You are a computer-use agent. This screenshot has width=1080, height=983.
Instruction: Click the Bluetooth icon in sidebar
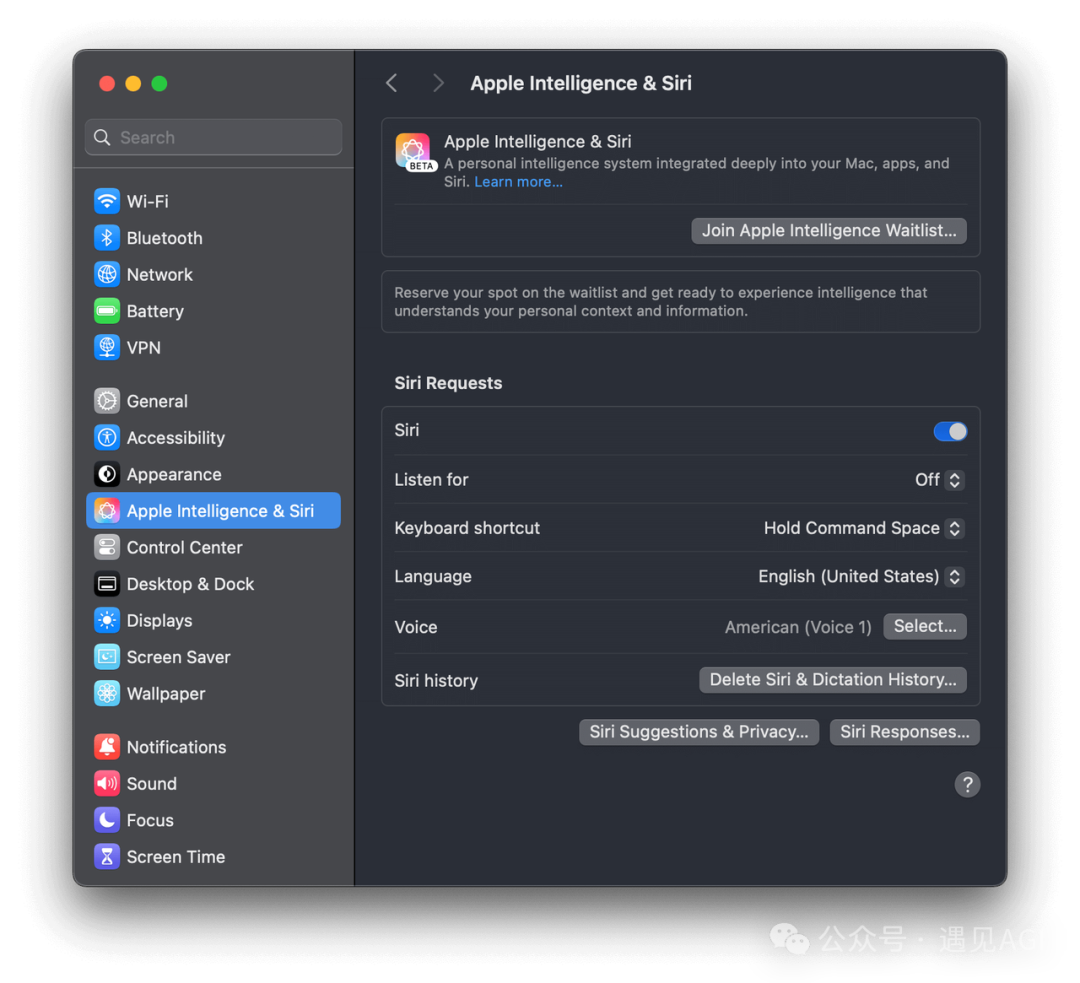pos(107,238)
